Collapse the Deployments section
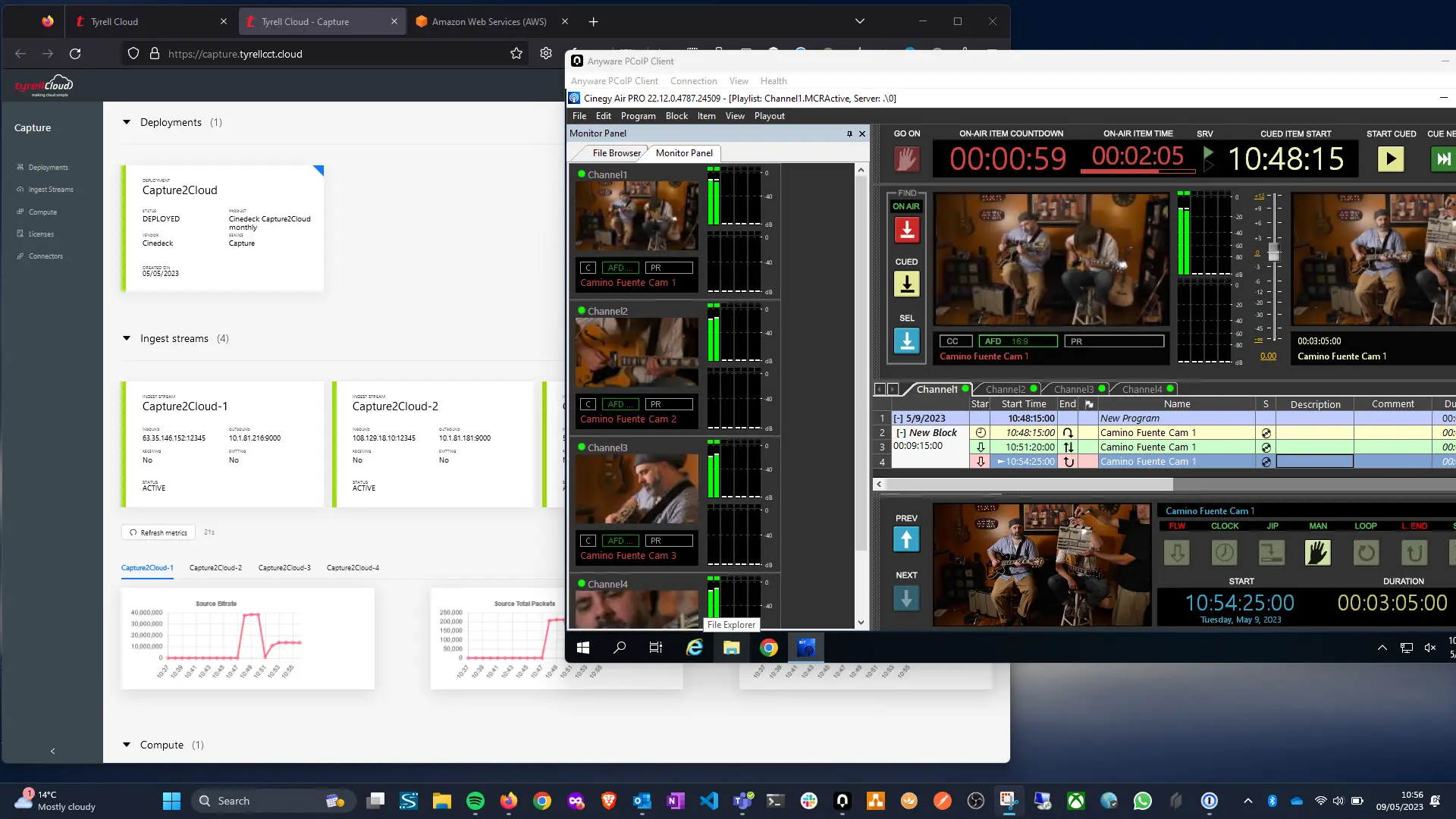The width and height of the screenshot is (1456, 819). [127, 122]
